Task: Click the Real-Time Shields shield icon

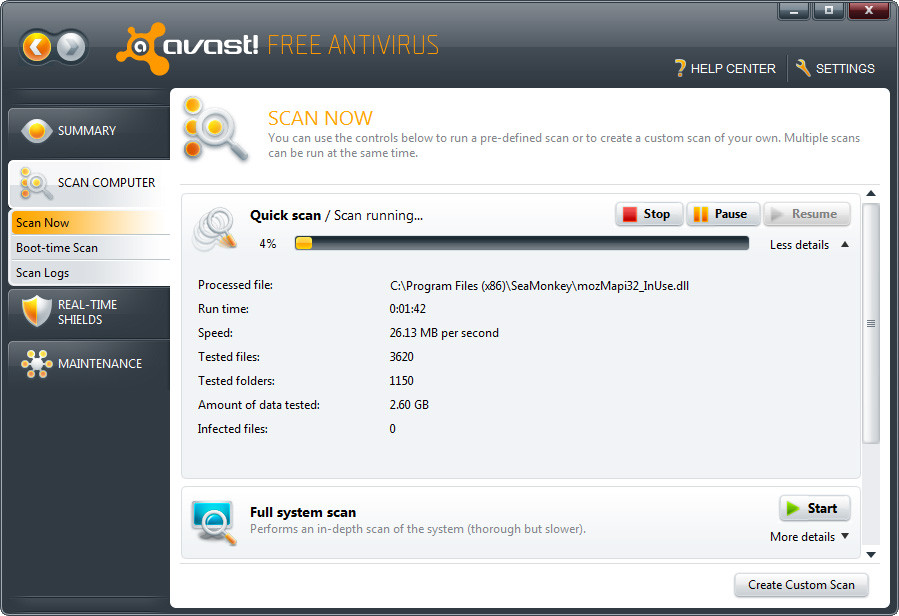Action: click(36, 311)
